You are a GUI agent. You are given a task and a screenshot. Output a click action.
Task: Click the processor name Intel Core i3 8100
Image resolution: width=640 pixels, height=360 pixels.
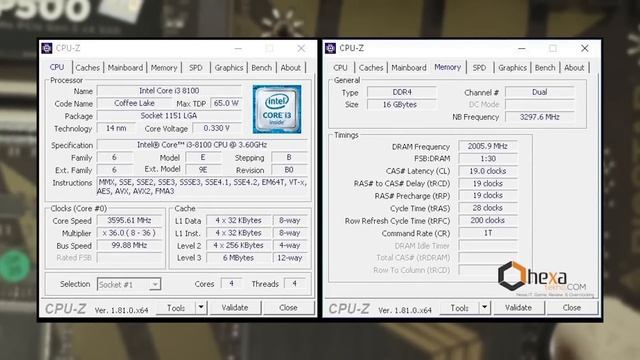point(169,91)
